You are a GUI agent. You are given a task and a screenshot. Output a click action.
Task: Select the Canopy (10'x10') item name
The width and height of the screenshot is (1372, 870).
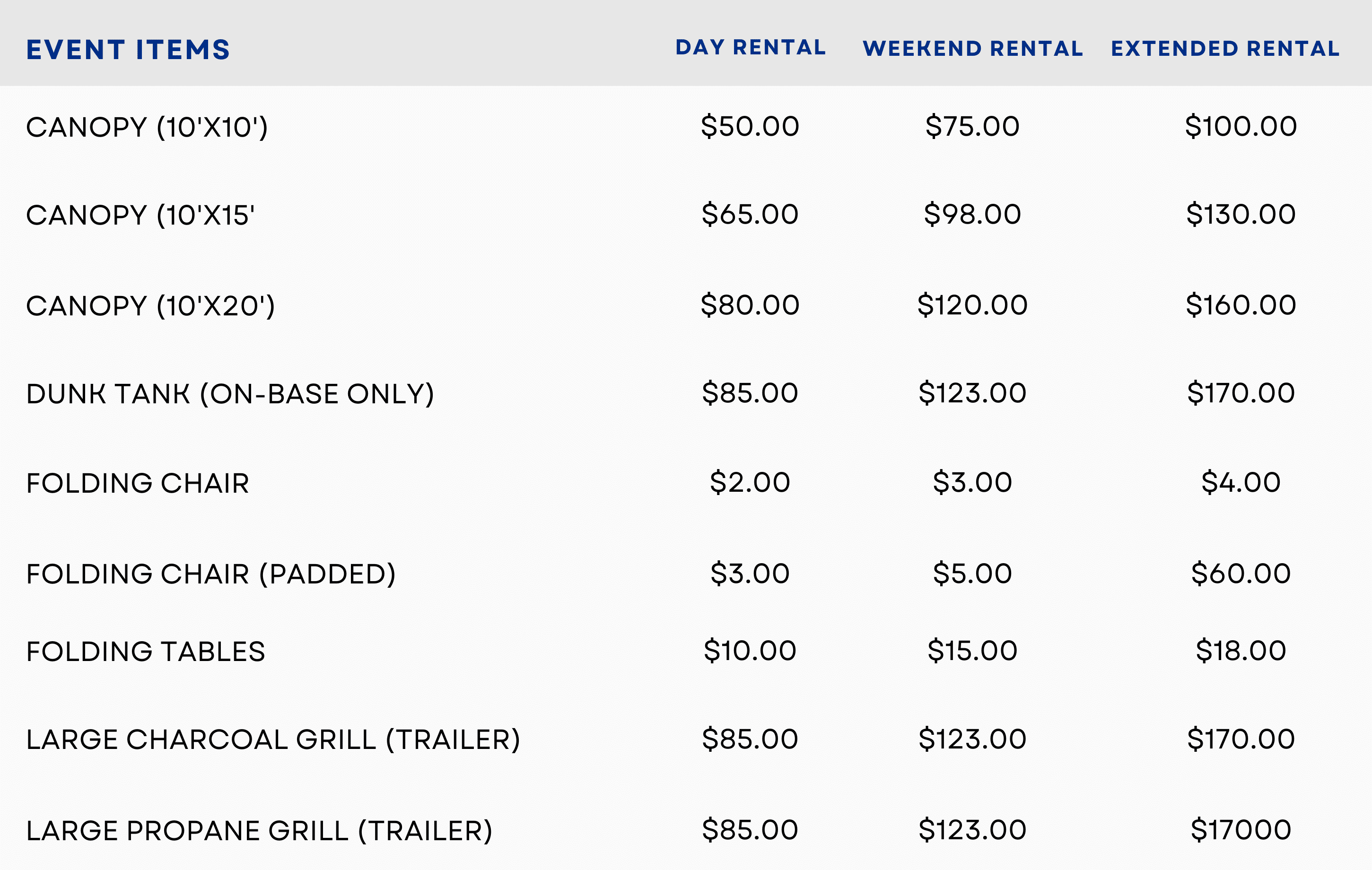[147, 127]
